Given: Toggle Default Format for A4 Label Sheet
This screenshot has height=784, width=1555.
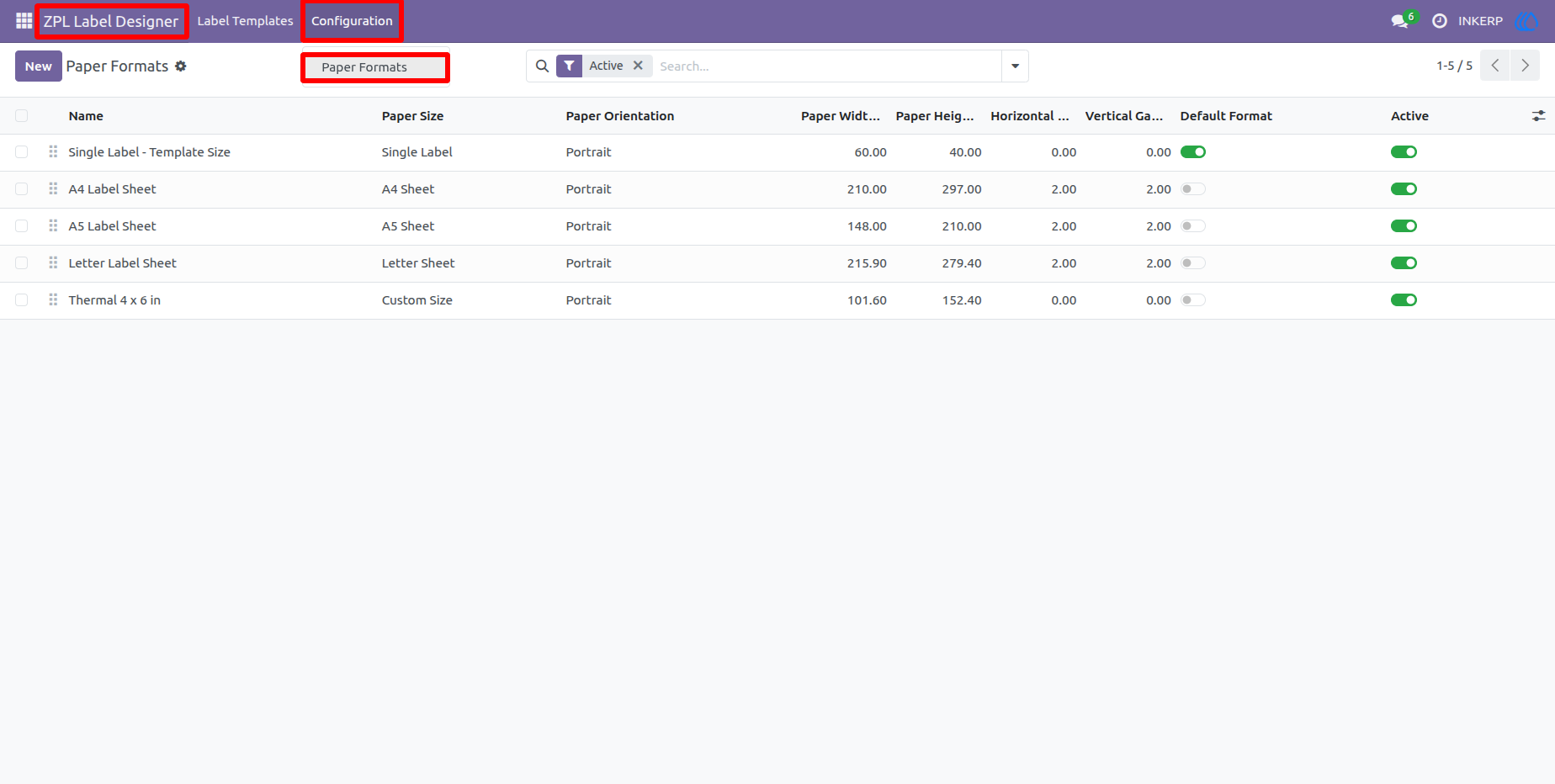Looking at the screenshot, I should (x=1193, y=189).
